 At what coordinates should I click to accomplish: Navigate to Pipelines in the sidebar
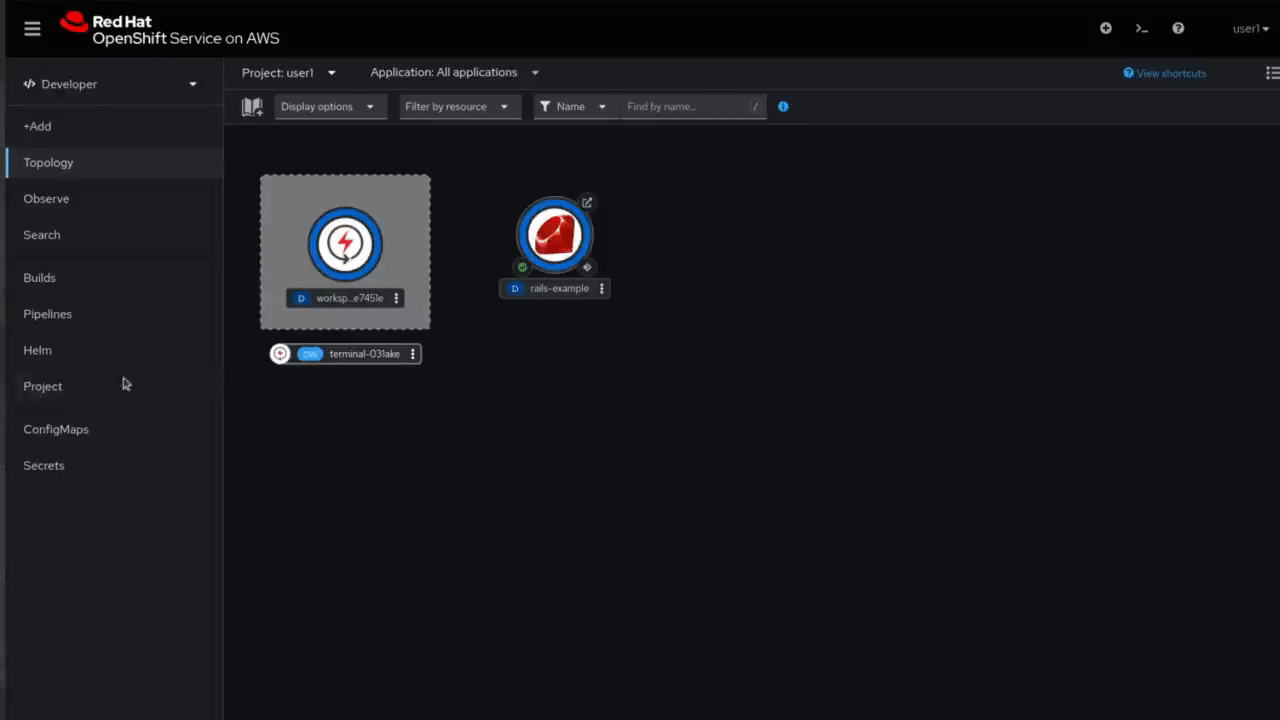coord(47,313)
